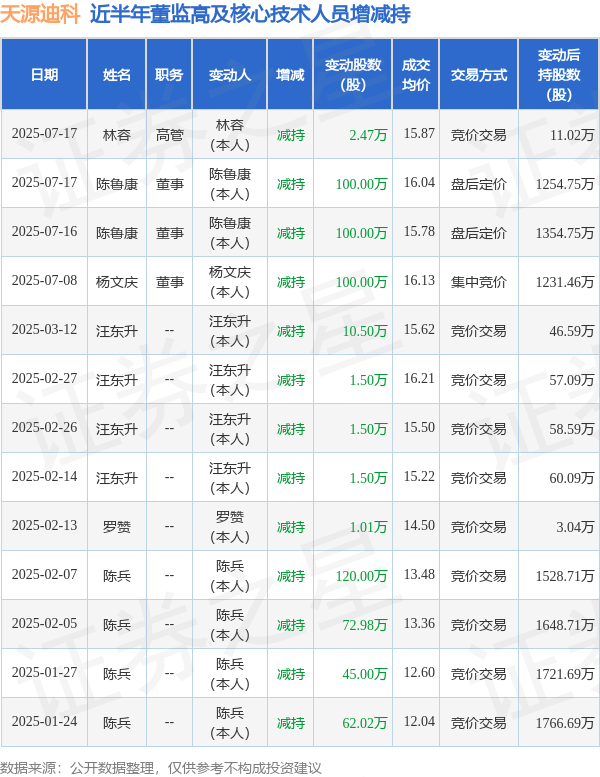Click the 13.48 average price cell

pyautogui.click(x=419, y=575)
